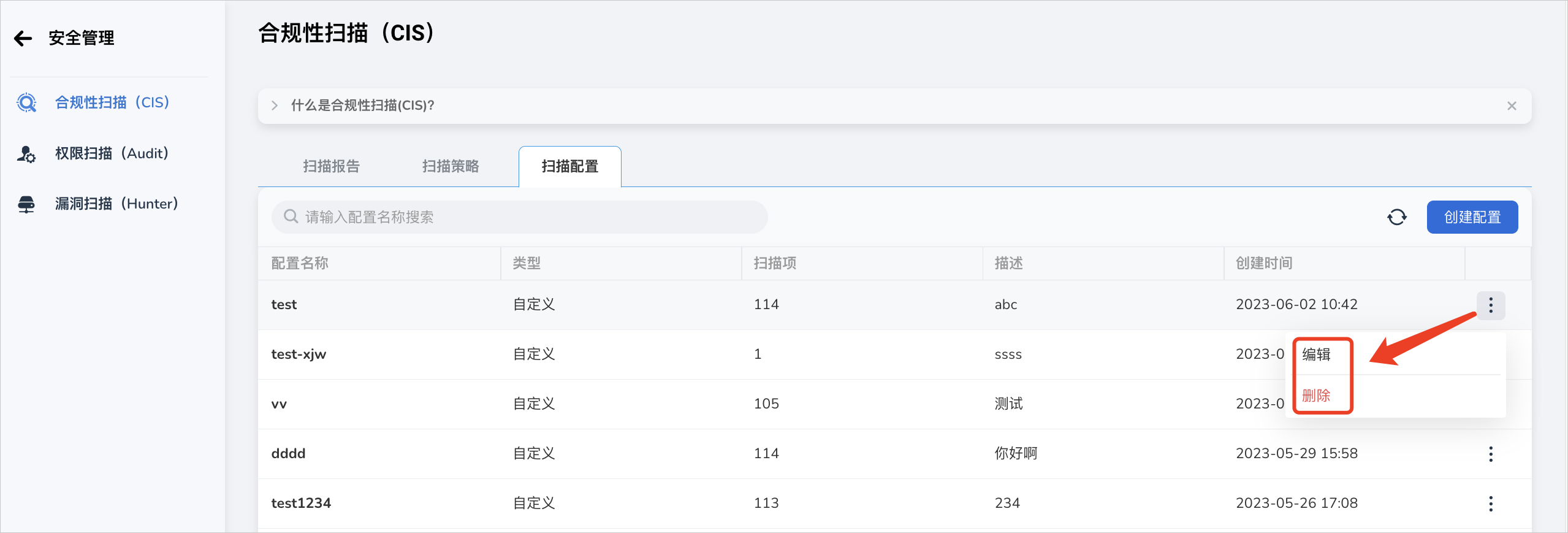1568x533 pixels.
Task: Open 权限扫描（Audit） in sidebar
Action: click(x=112, y=153)
